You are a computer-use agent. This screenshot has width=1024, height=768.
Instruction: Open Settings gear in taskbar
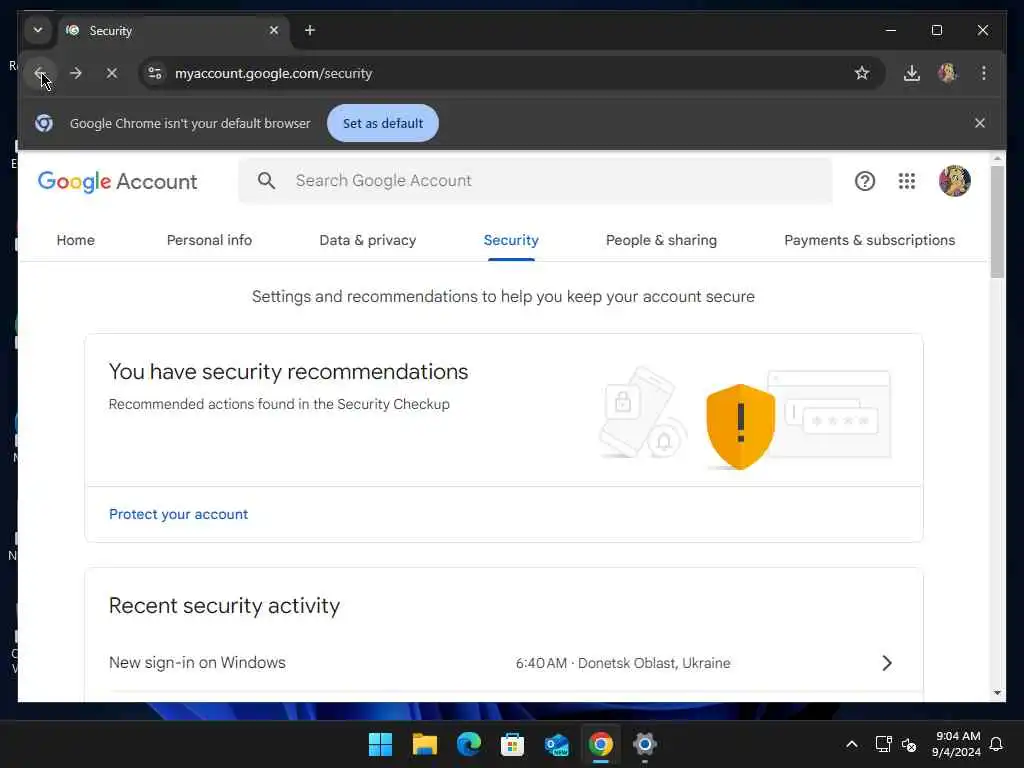[645, 744]
